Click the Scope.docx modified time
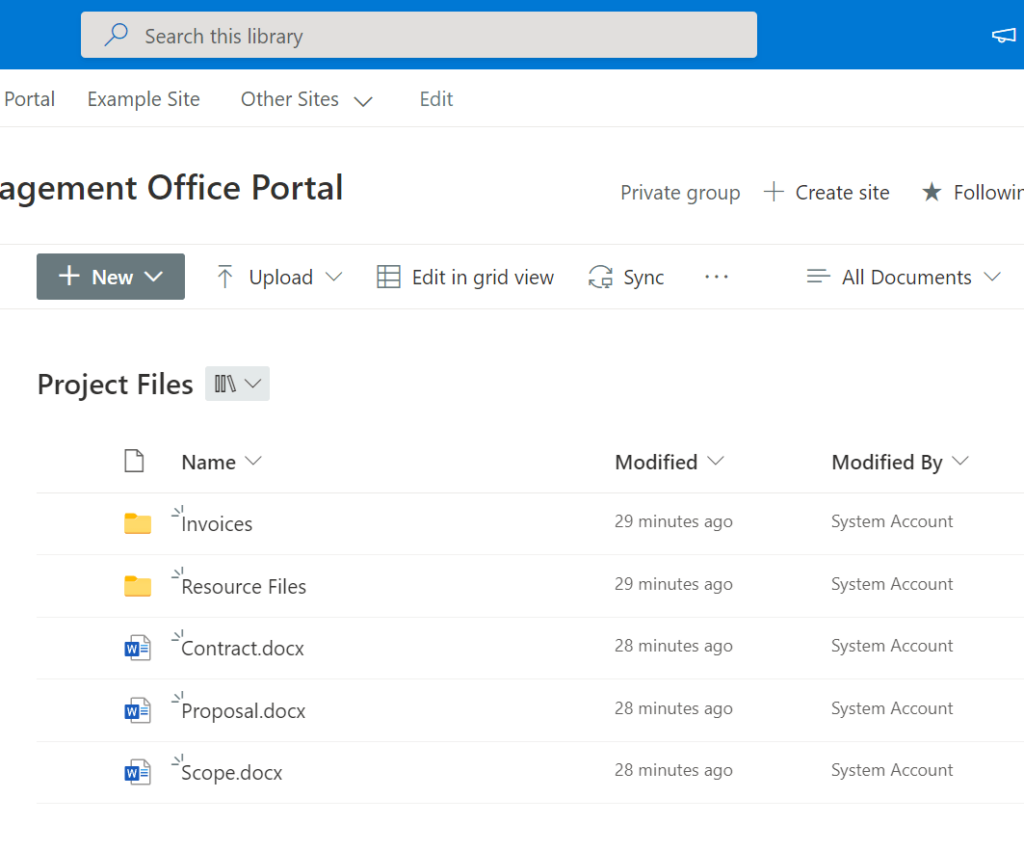This screenshot has width=1024, height=851. [x=673, y=770]
